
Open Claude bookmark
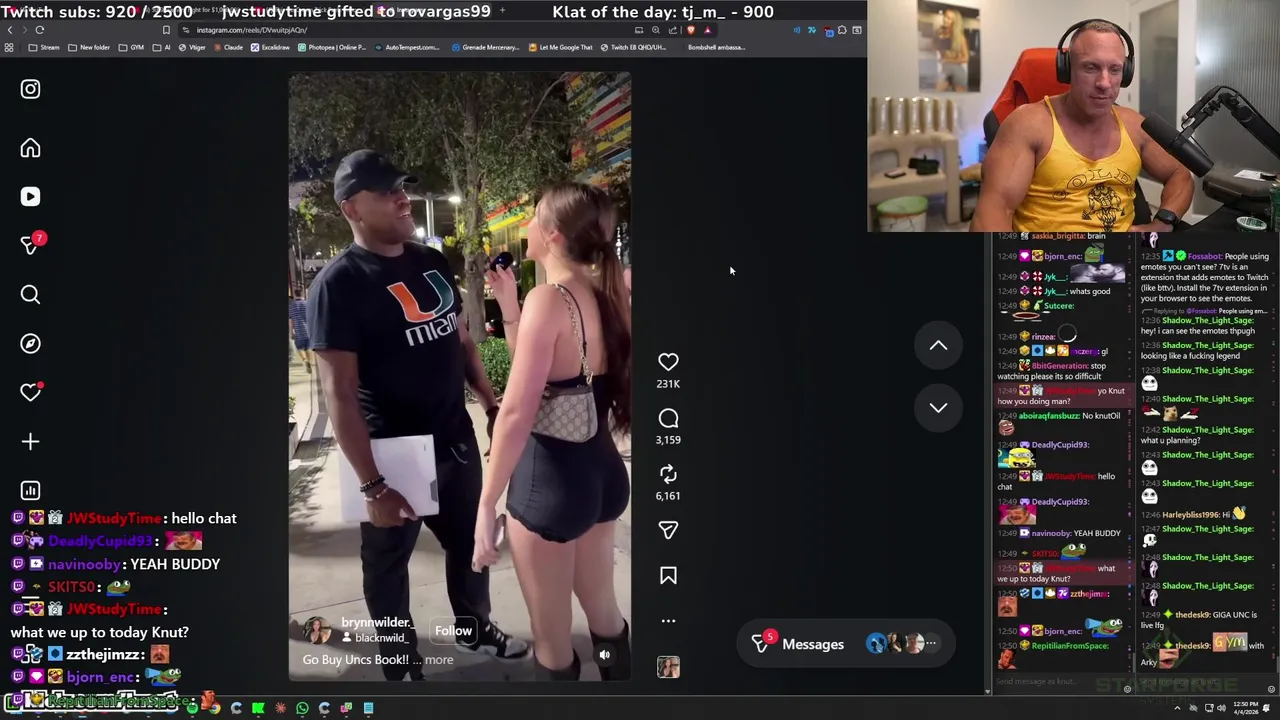click(227, 47)
